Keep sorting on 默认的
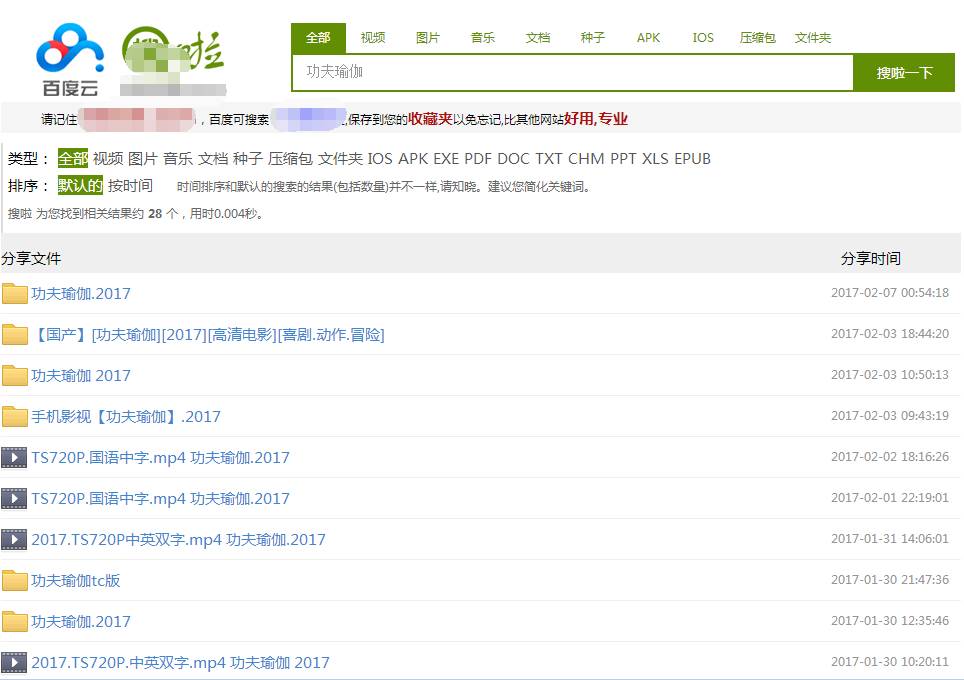964x680 pixels. tap(79, 186)
